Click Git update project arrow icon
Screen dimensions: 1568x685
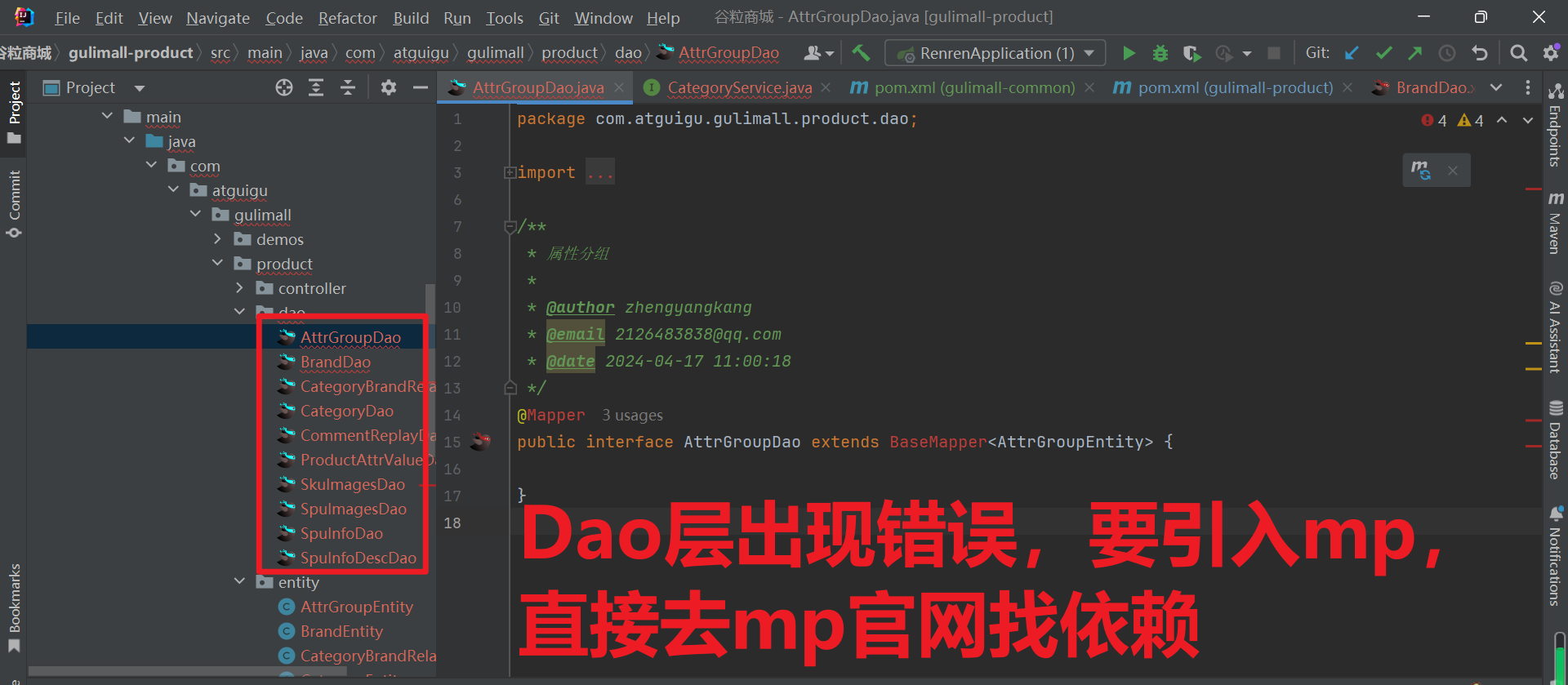tap(1352, 53)
